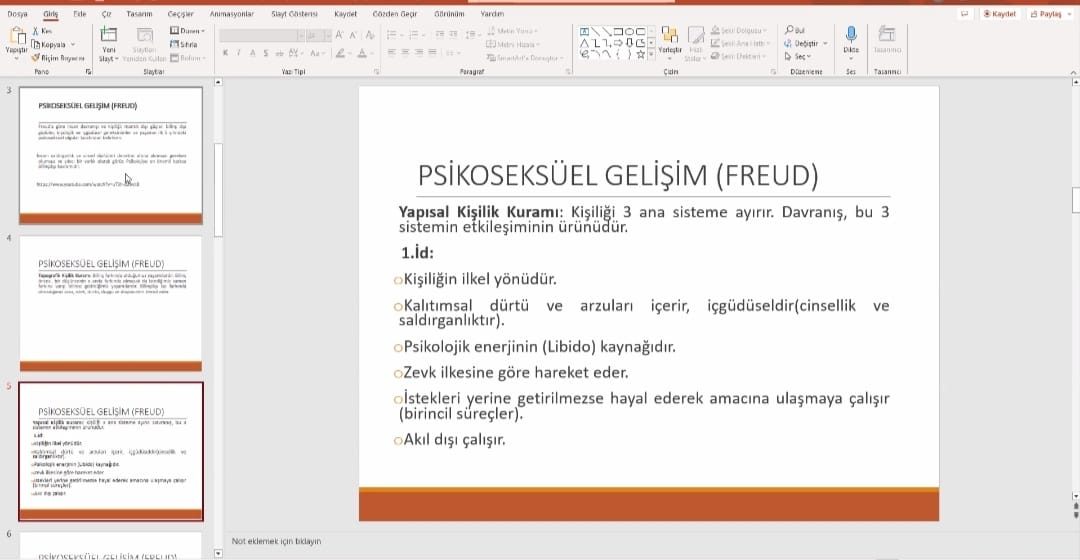Click Değiştir (Replace)
The image size is (1080, 560).
pos(802,43)
